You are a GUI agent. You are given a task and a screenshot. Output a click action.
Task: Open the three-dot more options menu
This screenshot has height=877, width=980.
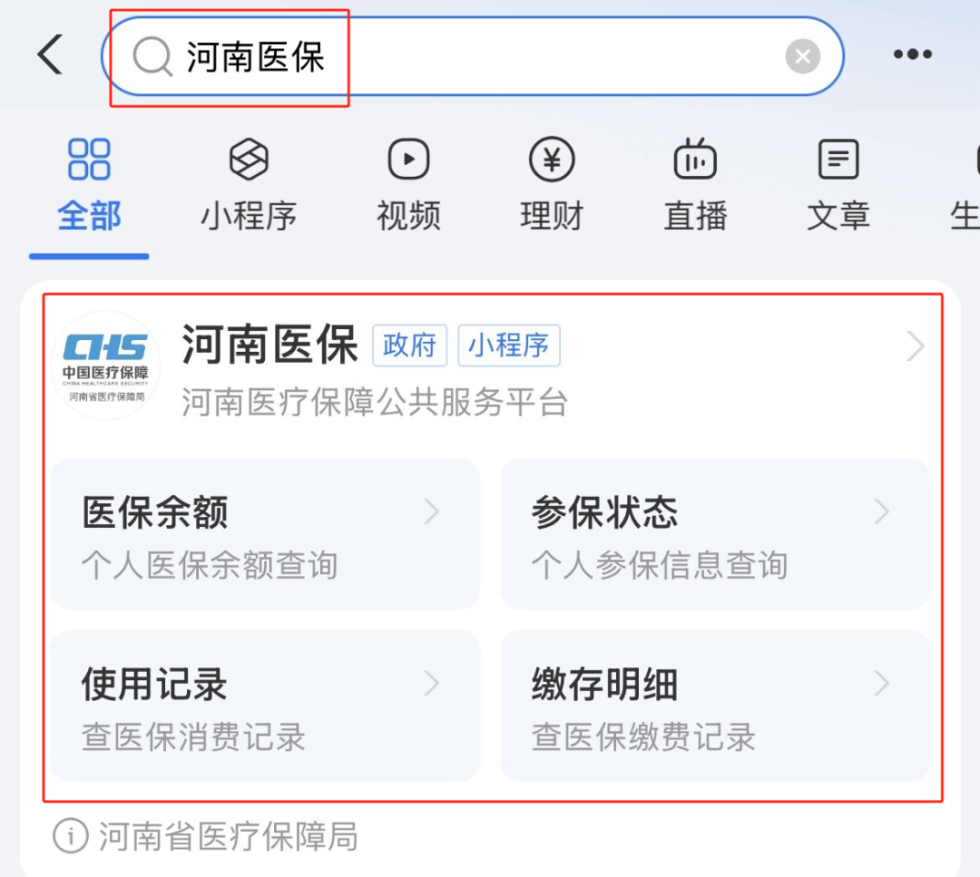(x=912, y=54)
